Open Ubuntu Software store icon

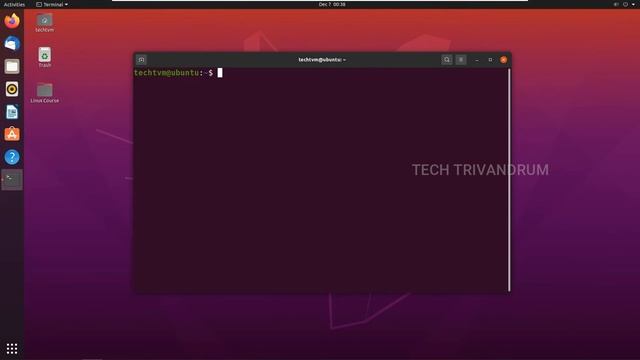tap(12, 134)
